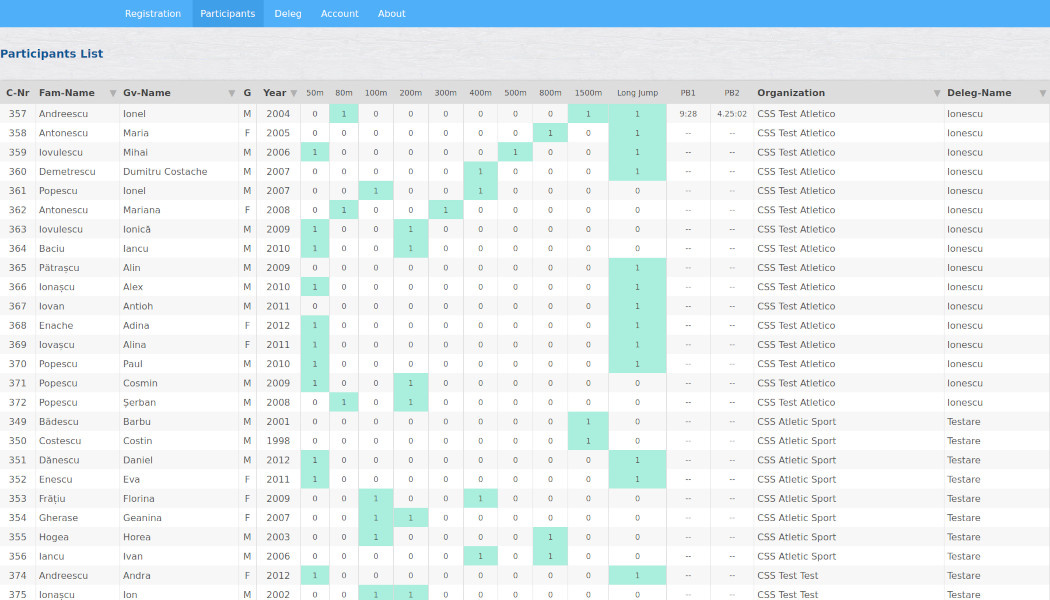Click the Year column filter arrow
The image size is (1050, 600).
(294, 93)
